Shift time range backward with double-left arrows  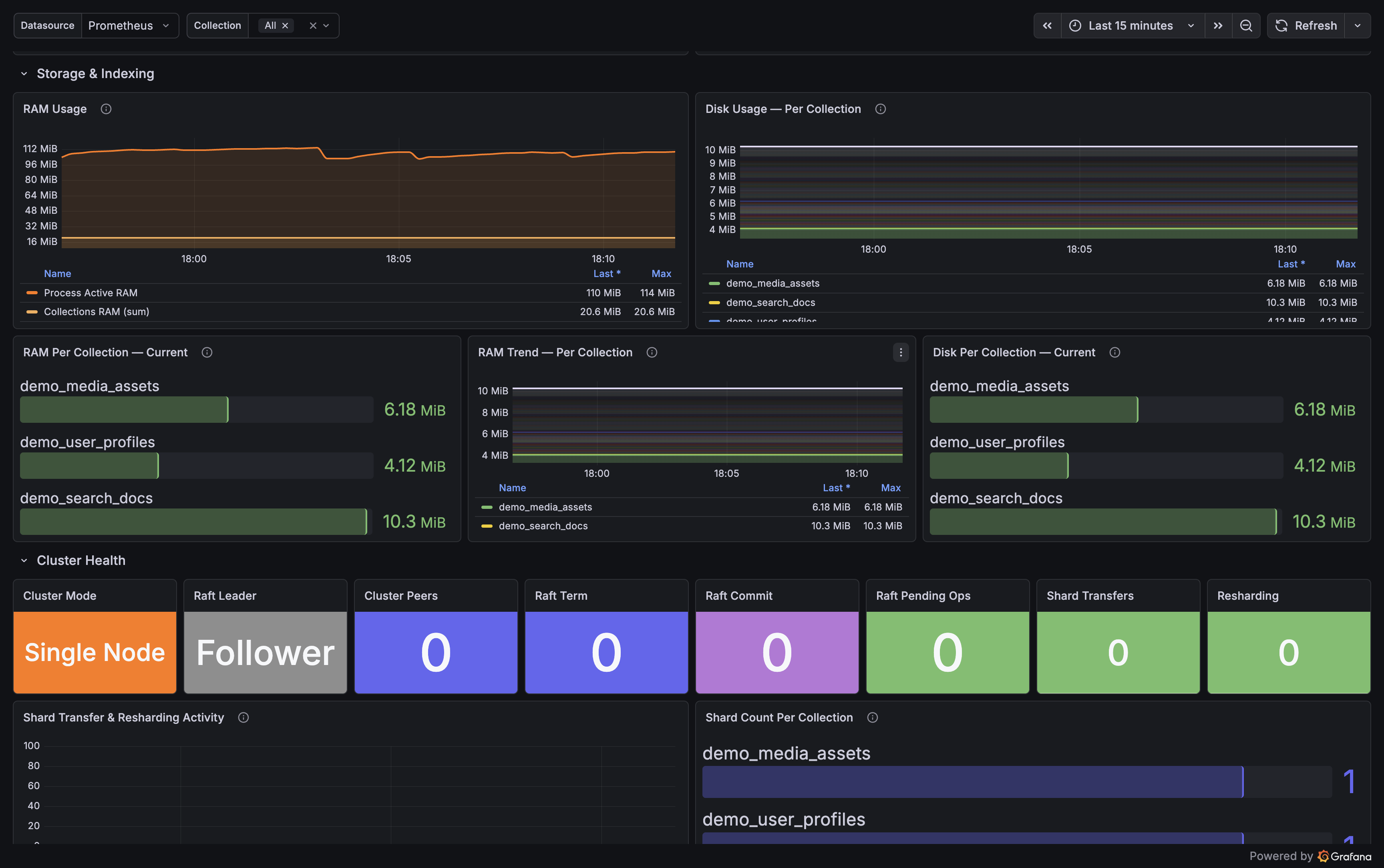click(1047, 26)
